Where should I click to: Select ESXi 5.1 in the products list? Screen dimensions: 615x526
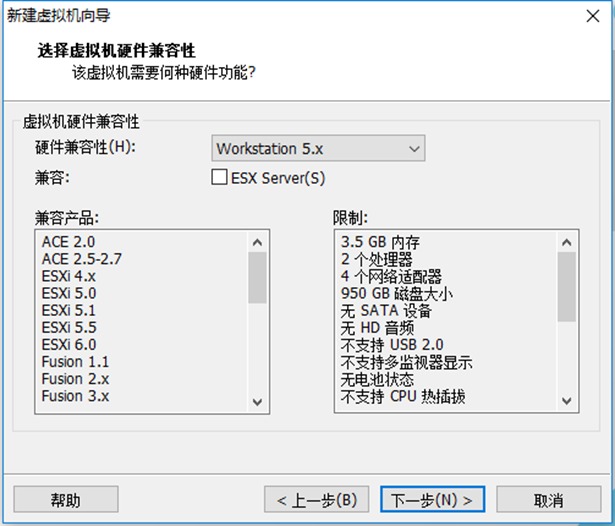69,310
